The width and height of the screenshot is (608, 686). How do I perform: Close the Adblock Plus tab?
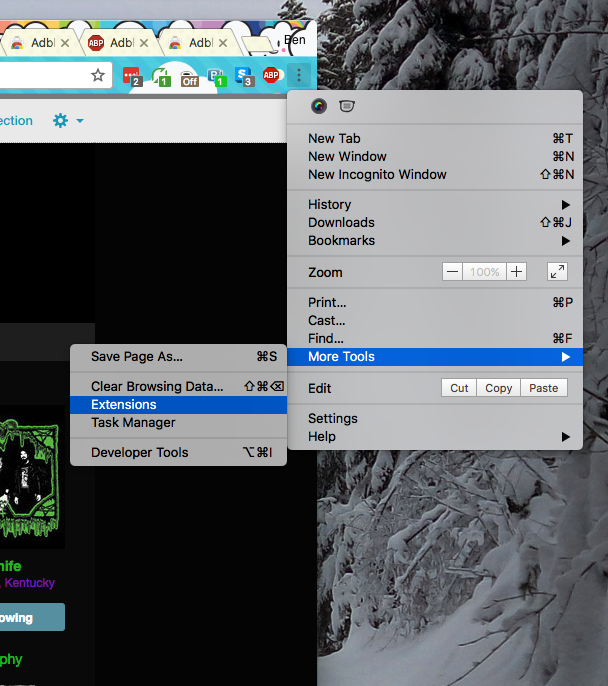point(144,43)
